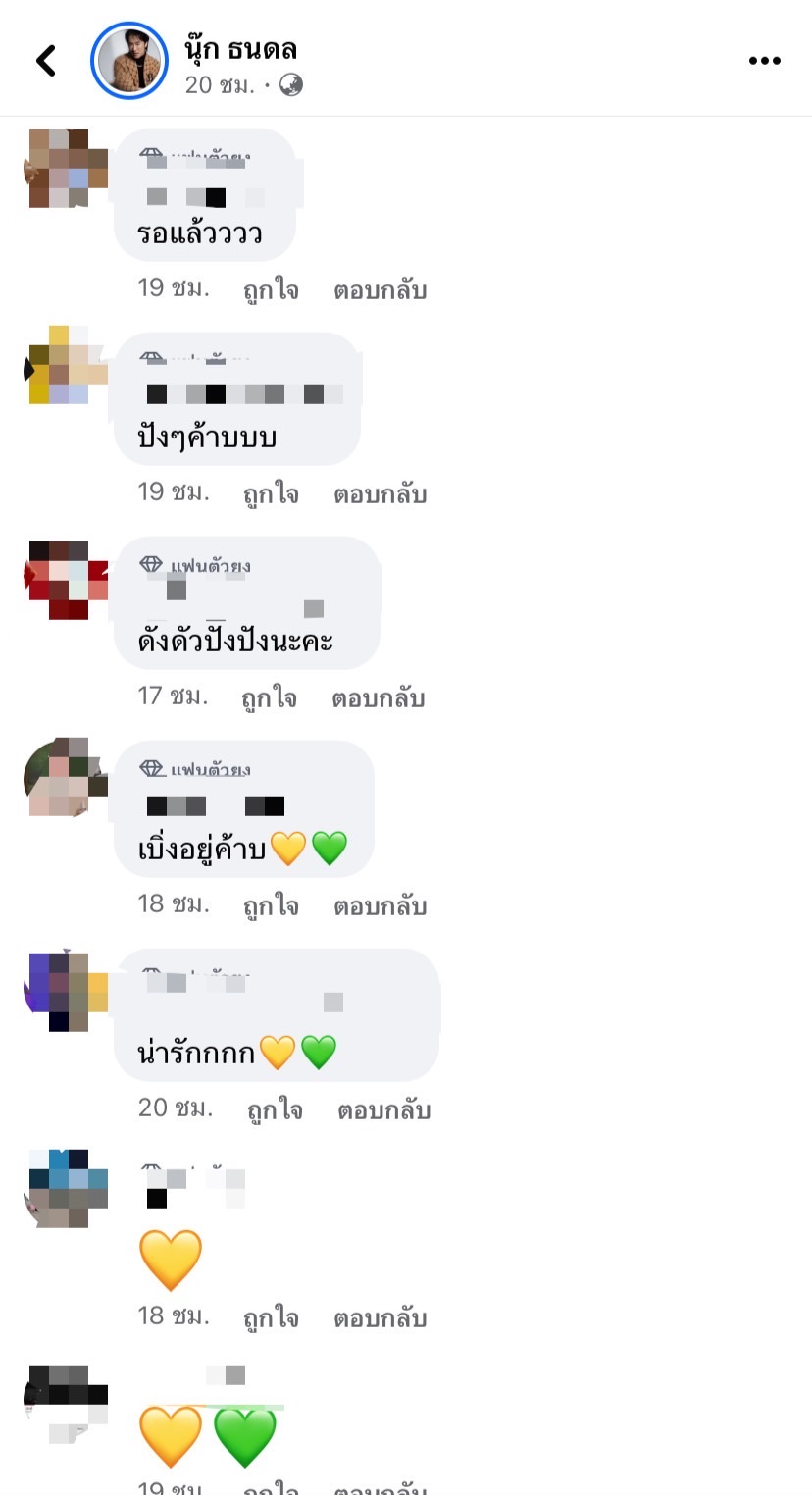Tap the fan badge diamond icon above ดังดัวปังปังนะคะ
This screenshot has height=1495, width=812.
(151, 565)
